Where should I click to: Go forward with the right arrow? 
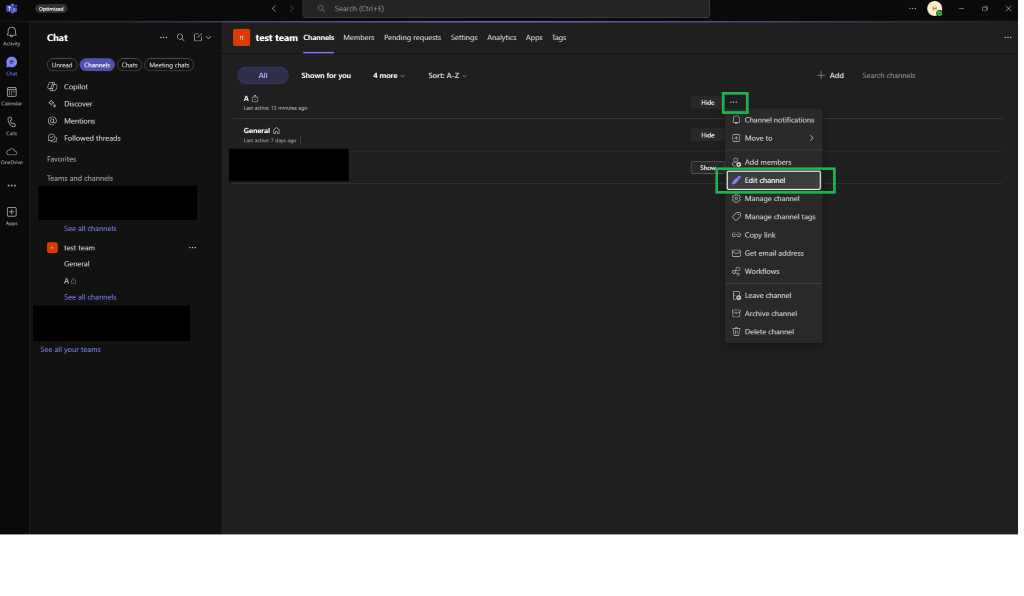tap(291, 8)
